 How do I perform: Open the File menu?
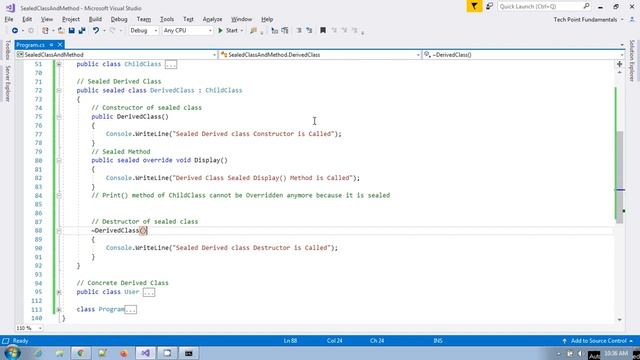[x=9, y=19]
